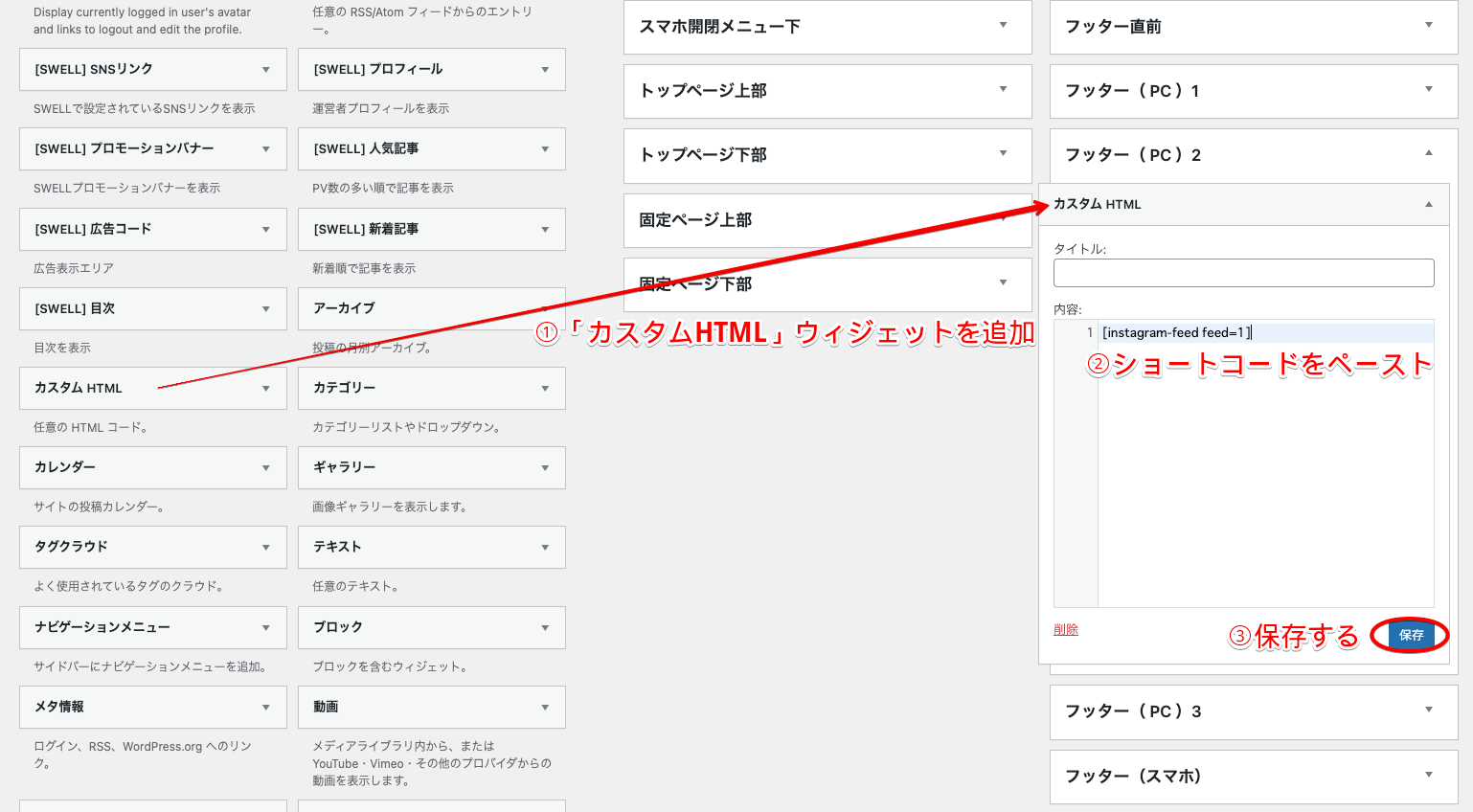Expand the [SWELL] 新着記事 widget arrow
Image resolution: width=1473 pixels, height=812 pixels.
click(545, 230)
